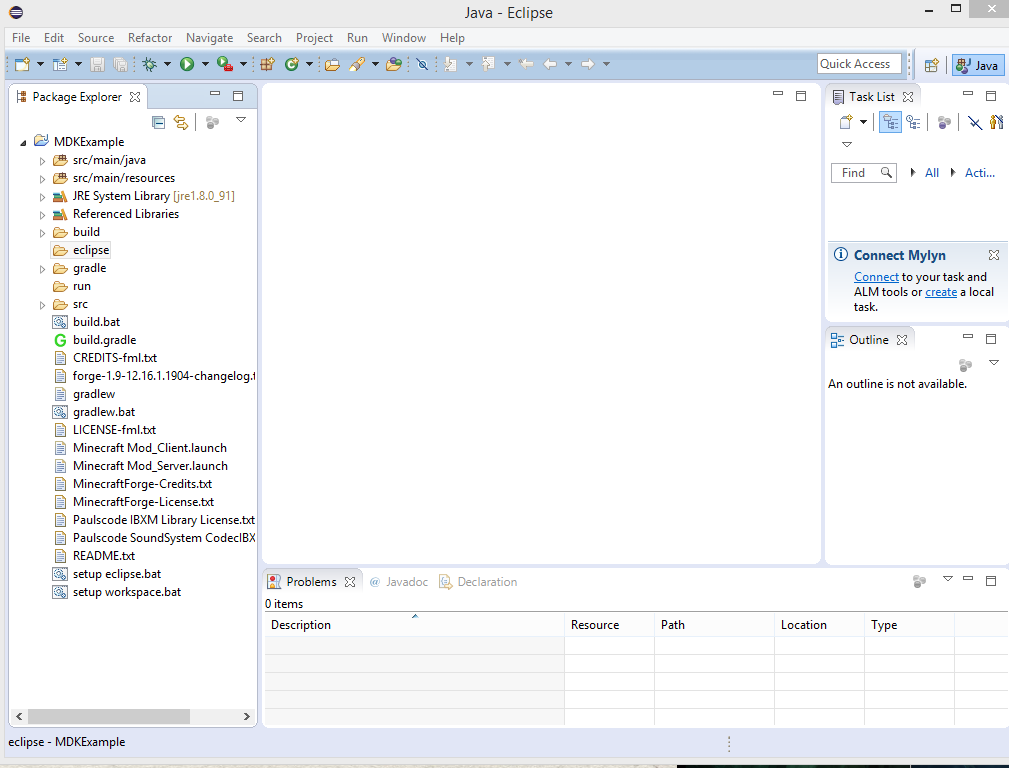Click the Acti... activate task link
Viewport: 1009px width, 768px height.
[979, 173]
